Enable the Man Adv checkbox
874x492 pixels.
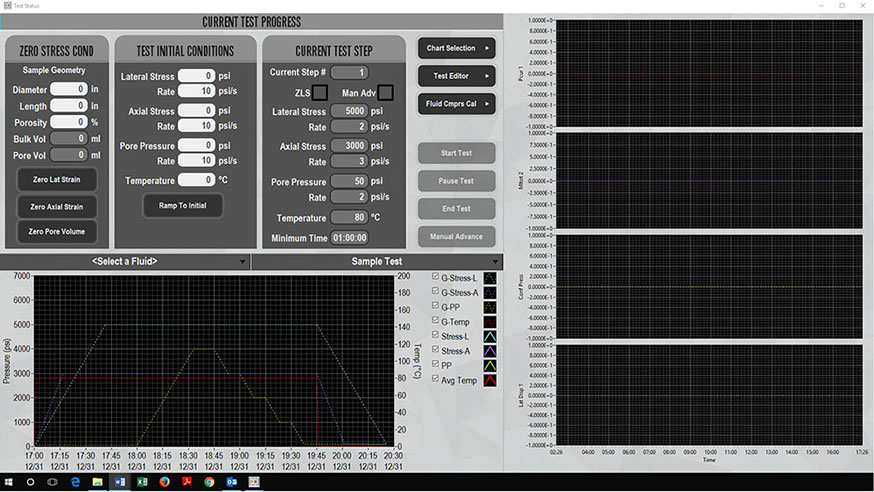tap(385, 92)
